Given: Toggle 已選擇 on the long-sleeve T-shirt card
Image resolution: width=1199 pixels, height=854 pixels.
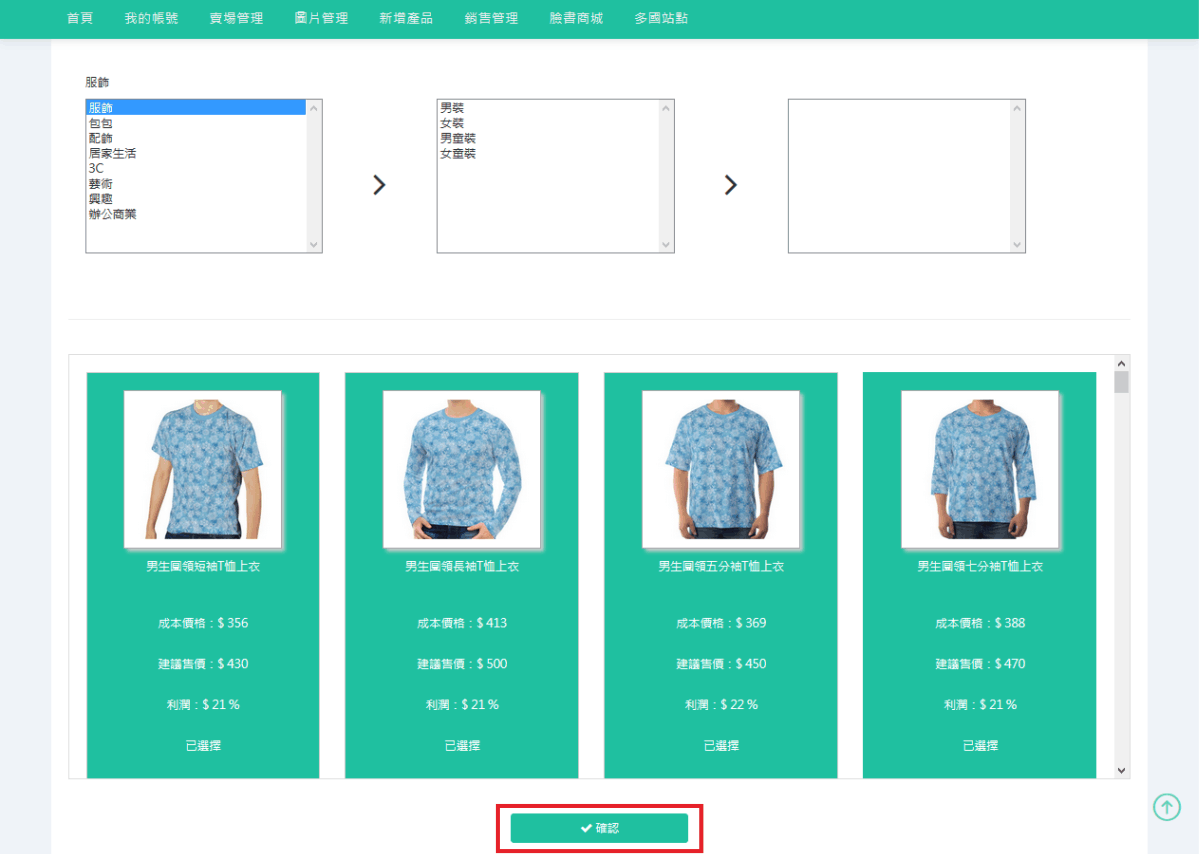Looking at the screenshot, I should tap(461, 745).
